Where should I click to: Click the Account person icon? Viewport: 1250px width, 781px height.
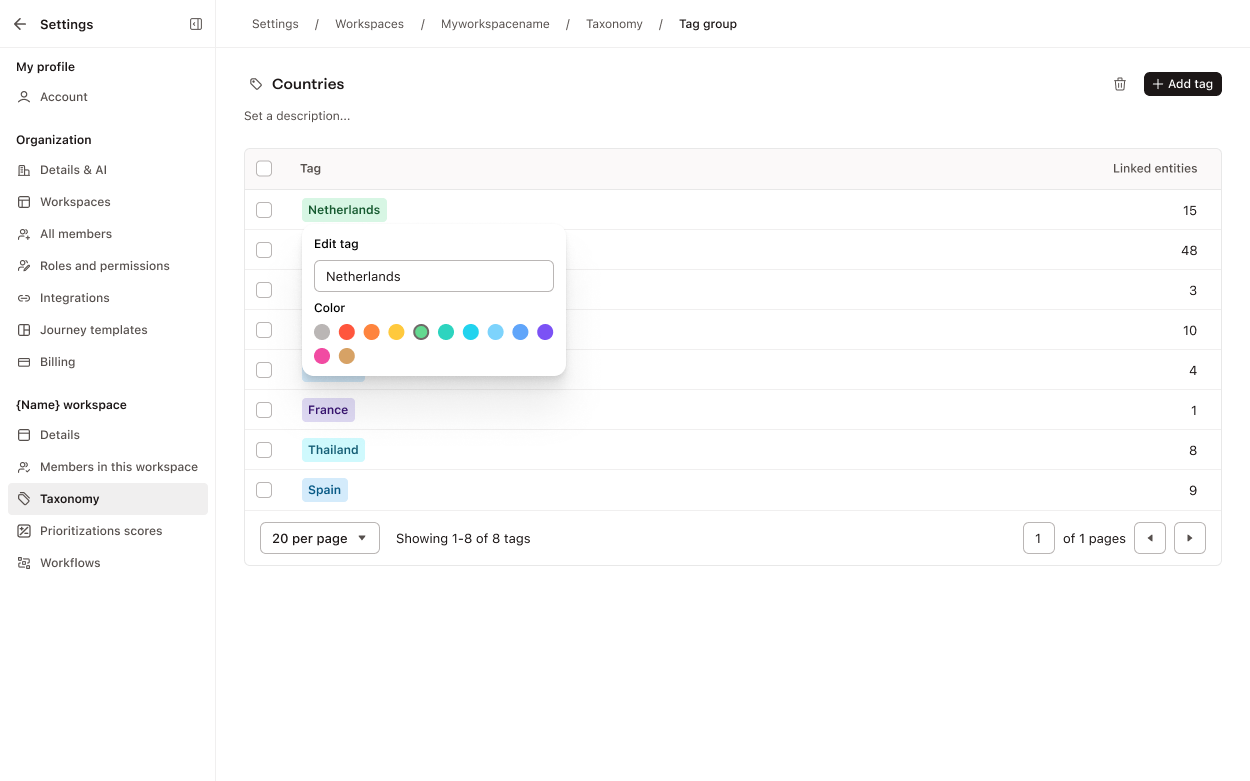[x=24, y=97]
